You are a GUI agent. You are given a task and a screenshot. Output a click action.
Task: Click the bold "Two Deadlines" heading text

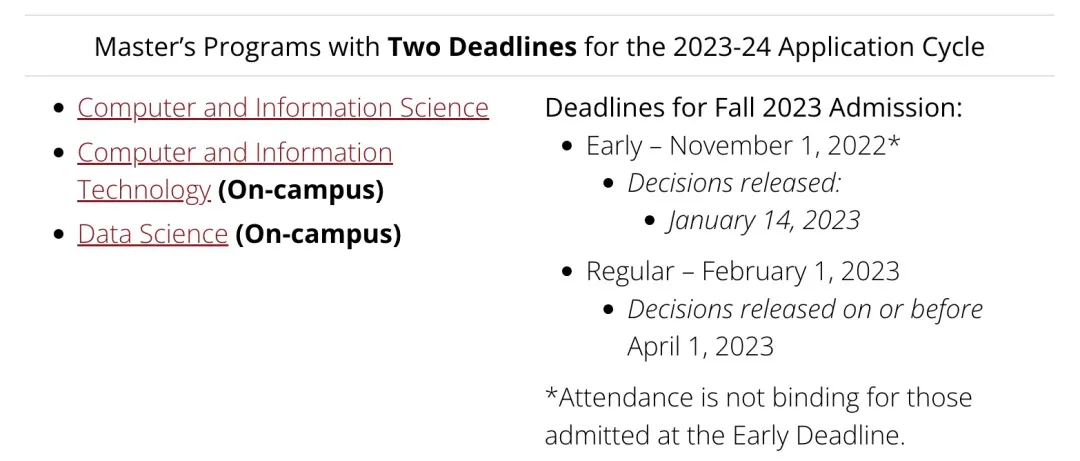482,47
